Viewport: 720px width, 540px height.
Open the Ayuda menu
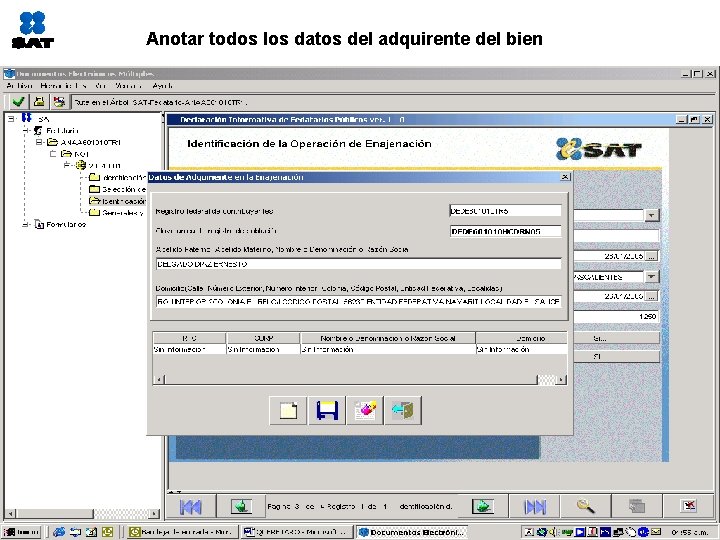click(163, 86)
